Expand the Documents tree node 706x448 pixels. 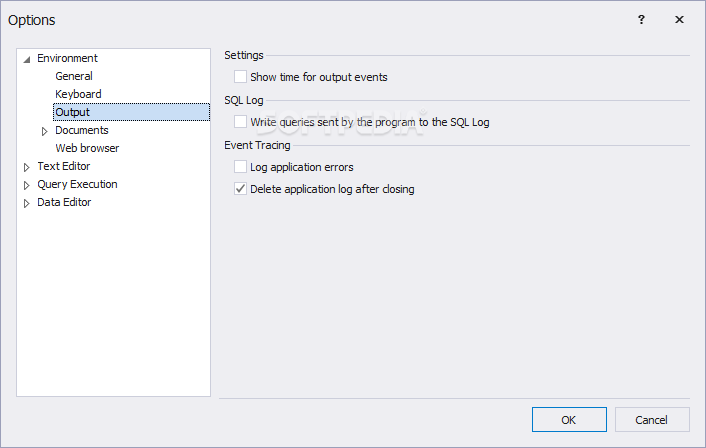click(x=45, y=131)
